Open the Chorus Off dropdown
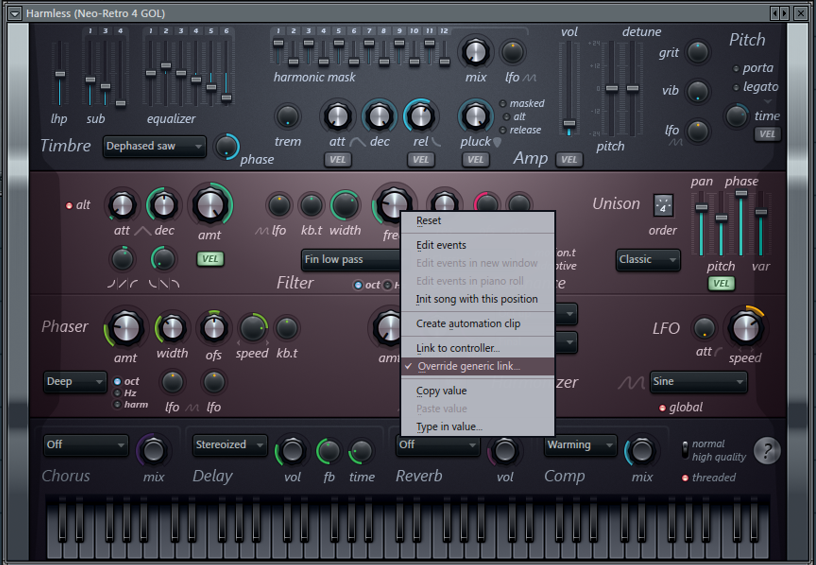 click(x=86, y=445)
